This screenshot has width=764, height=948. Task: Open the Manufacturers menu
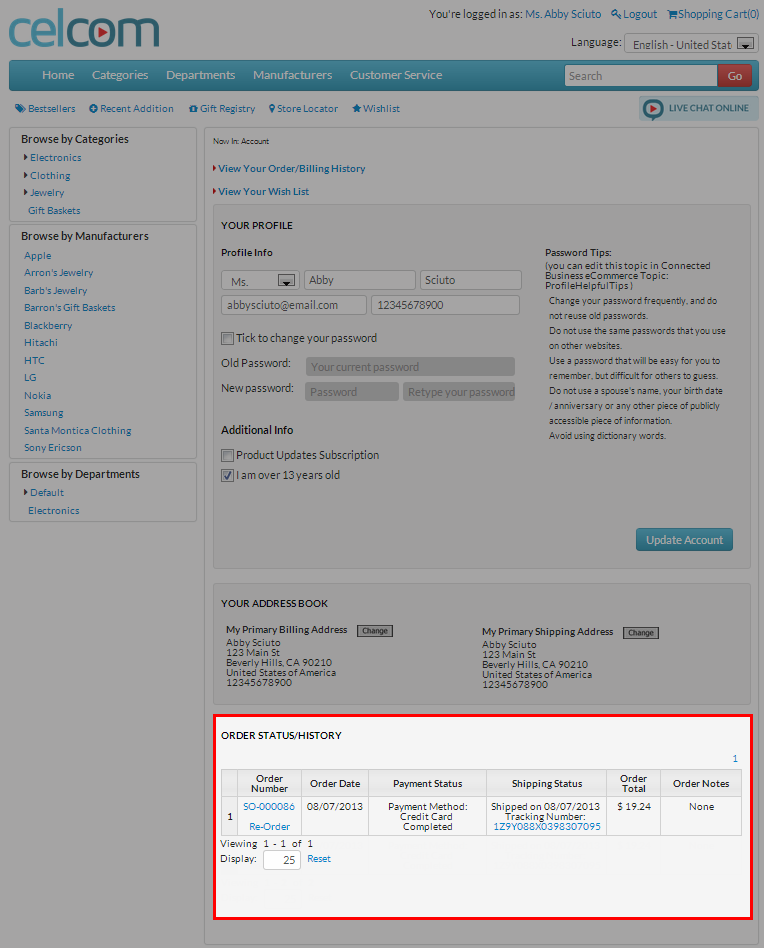[292, 75]
